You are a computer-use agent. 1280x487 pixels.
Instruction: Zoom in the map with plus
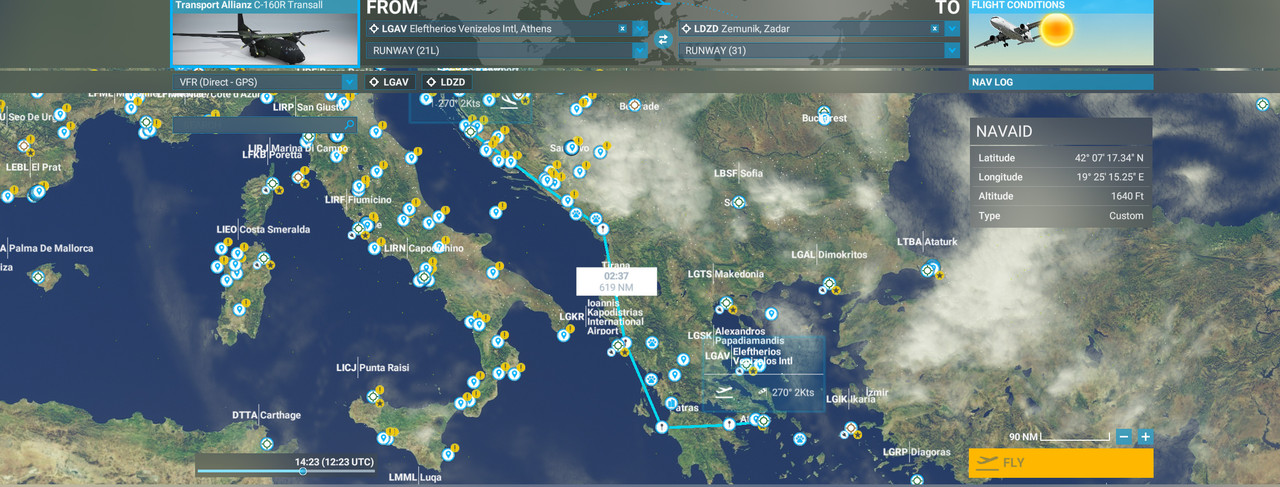tap(1145, 437)
